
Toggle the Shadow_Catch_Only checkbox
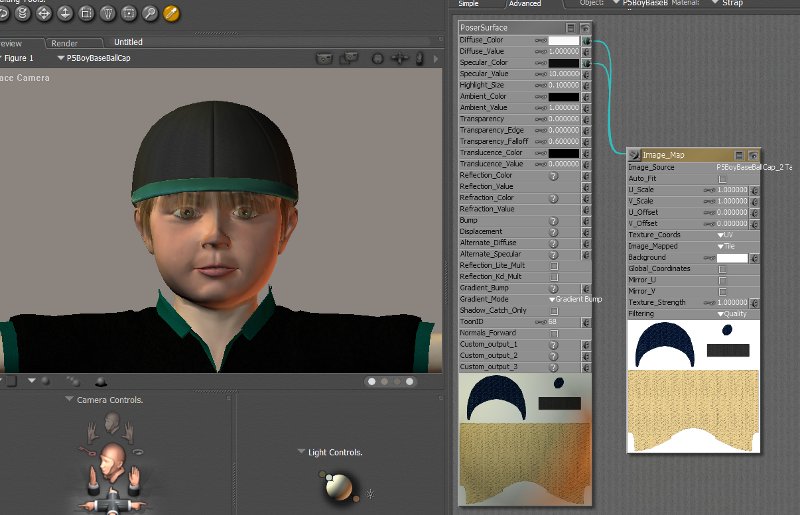[x=554, y=311]
